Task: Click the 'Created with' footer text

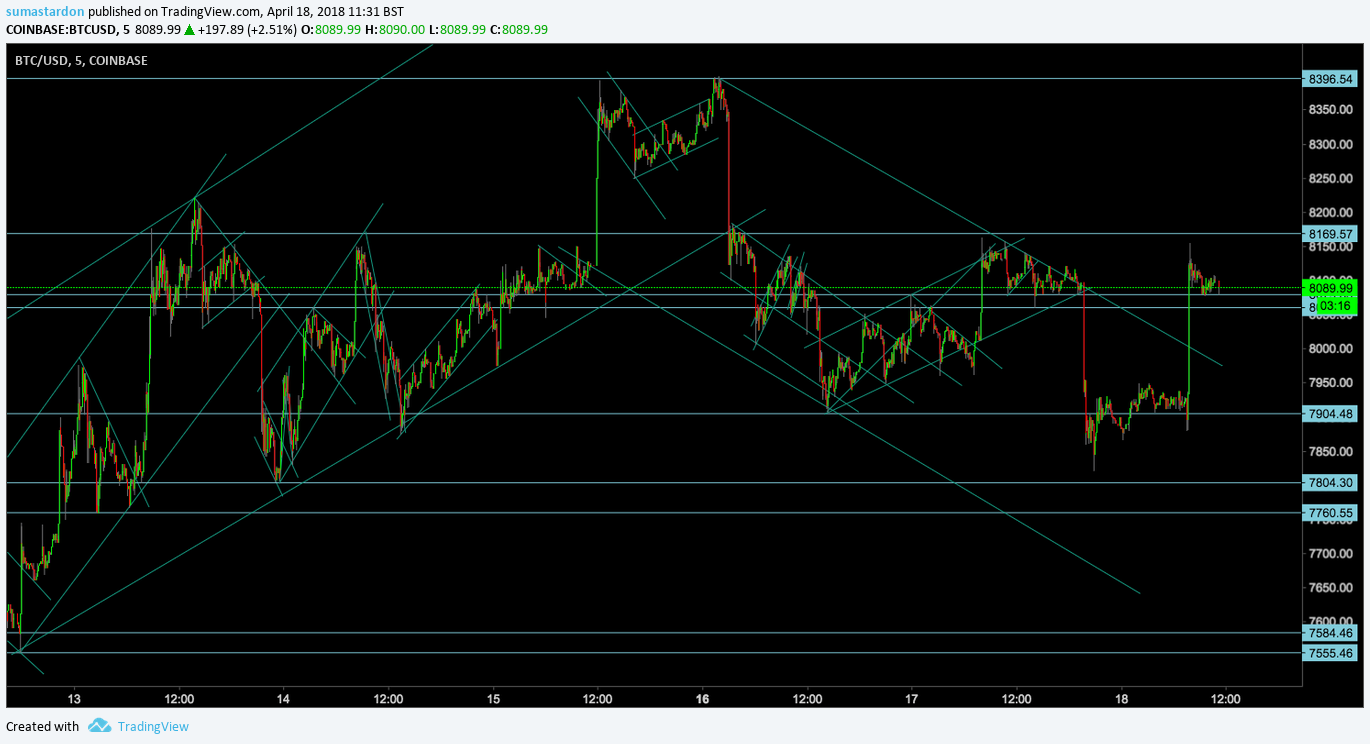Action: [x=43, y=726]
